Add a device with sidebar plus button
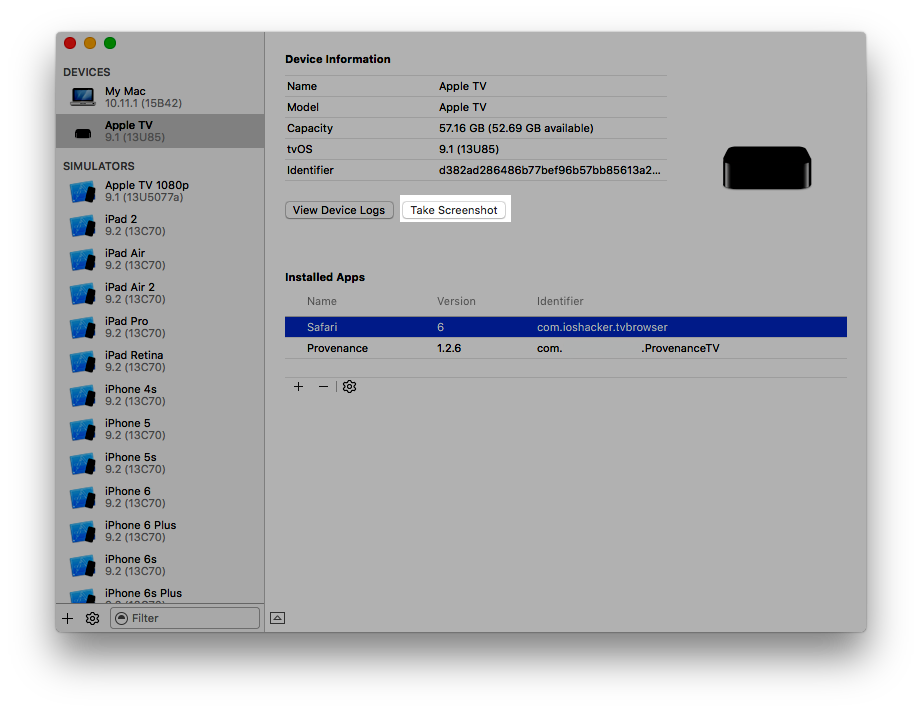The width and height of the screenshot is (922, 712). [x=68, y=619]
